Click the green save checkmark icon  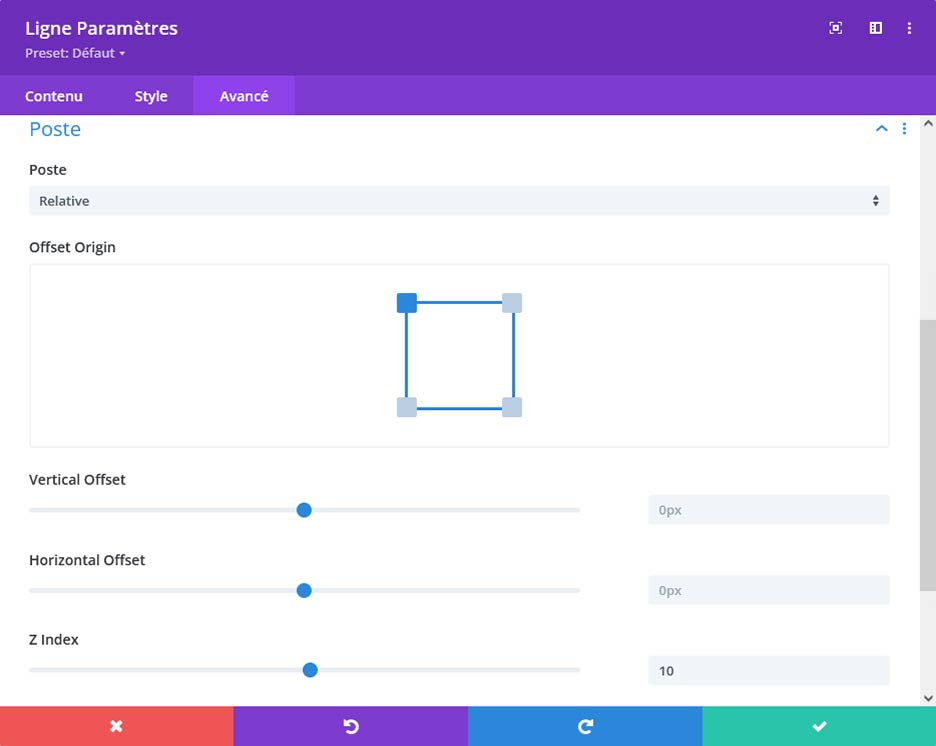(819, 726)
